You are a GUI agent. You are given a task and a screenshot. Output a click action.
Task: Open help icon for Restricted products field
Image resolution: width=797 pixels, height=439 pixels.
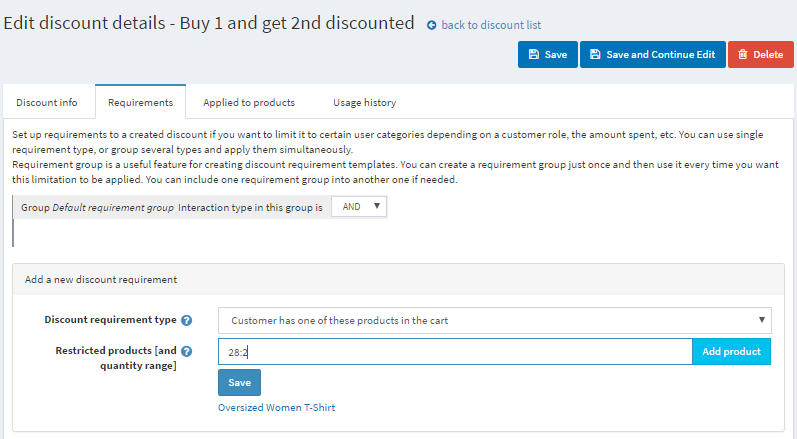click(x=187, y=352)
